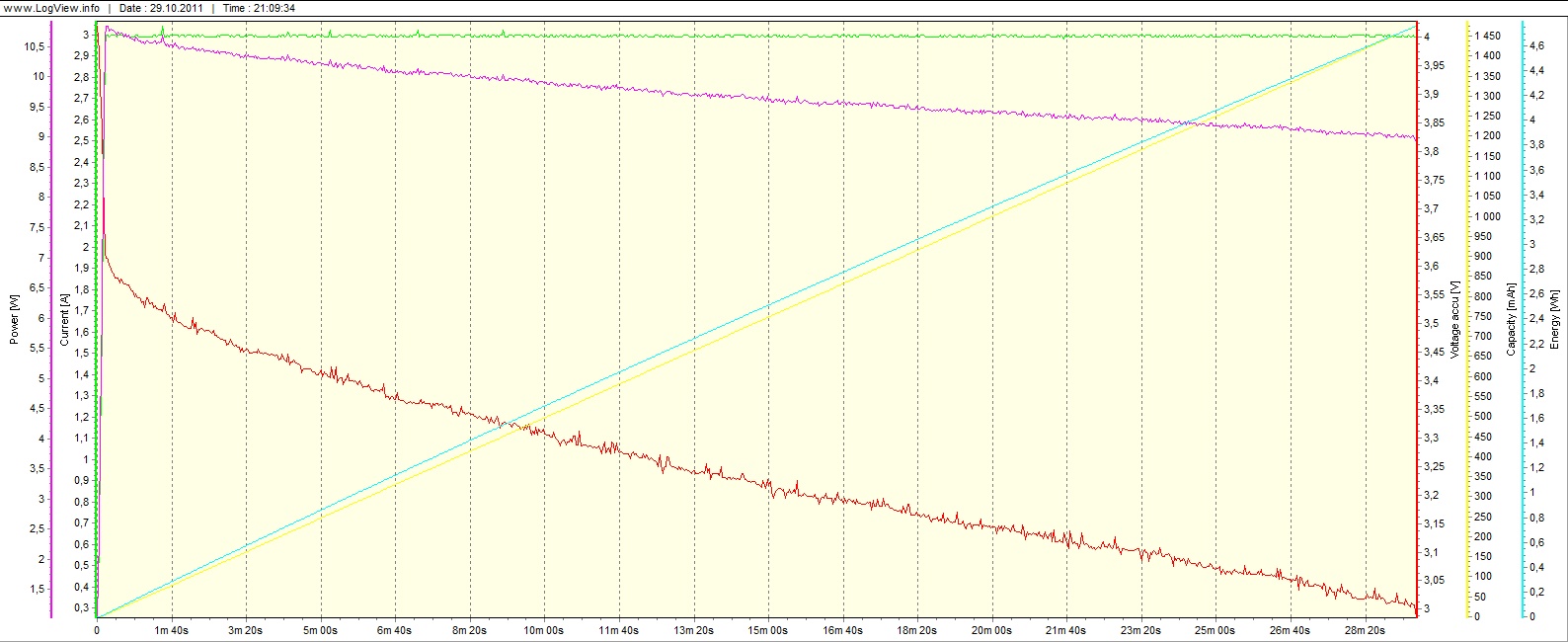Select the 23m 20s time axis label
The height and width of the screenshot is (642, 1568).
1140,629
